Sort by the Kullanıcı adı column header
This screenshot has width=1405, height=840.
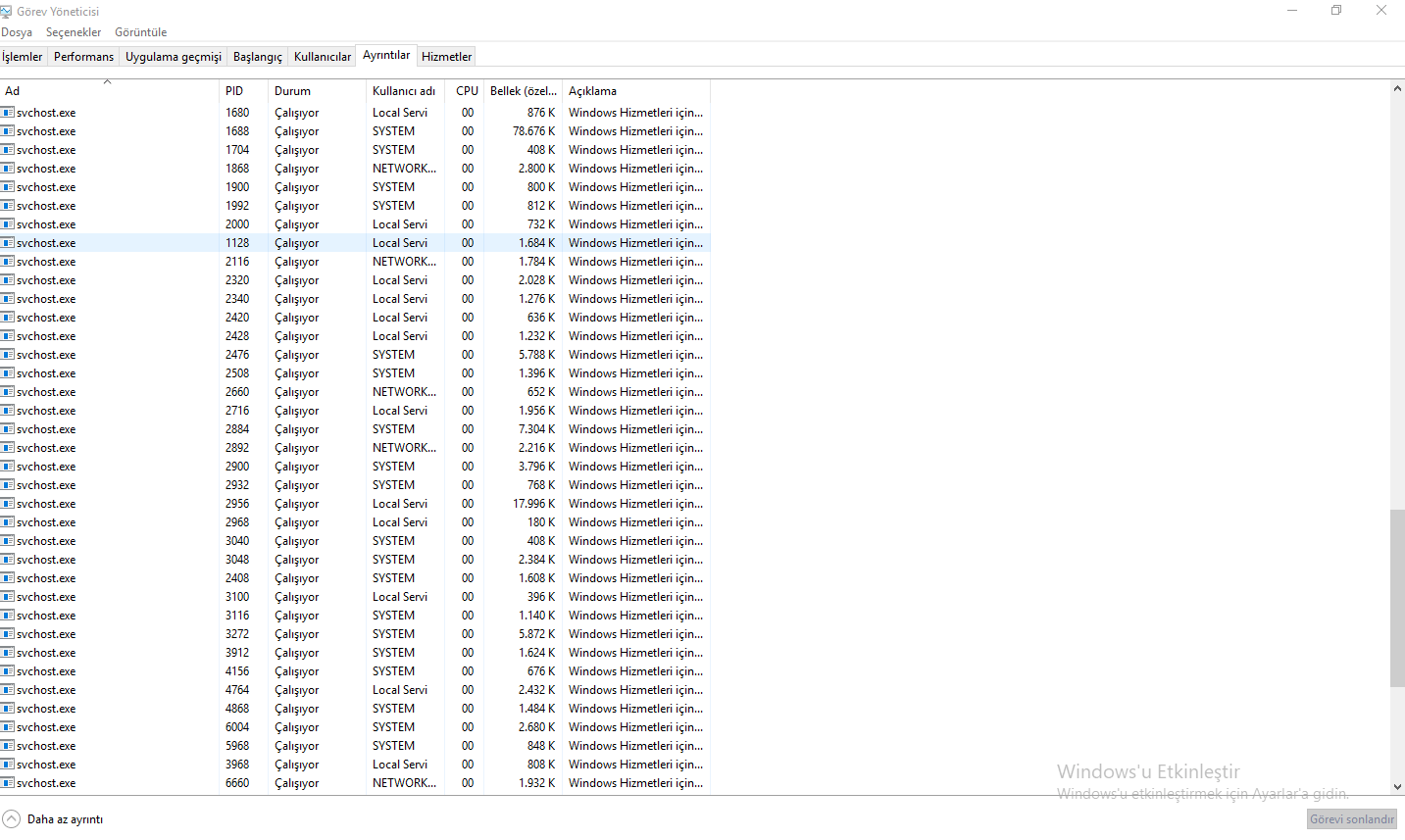(x=405, y=91)
